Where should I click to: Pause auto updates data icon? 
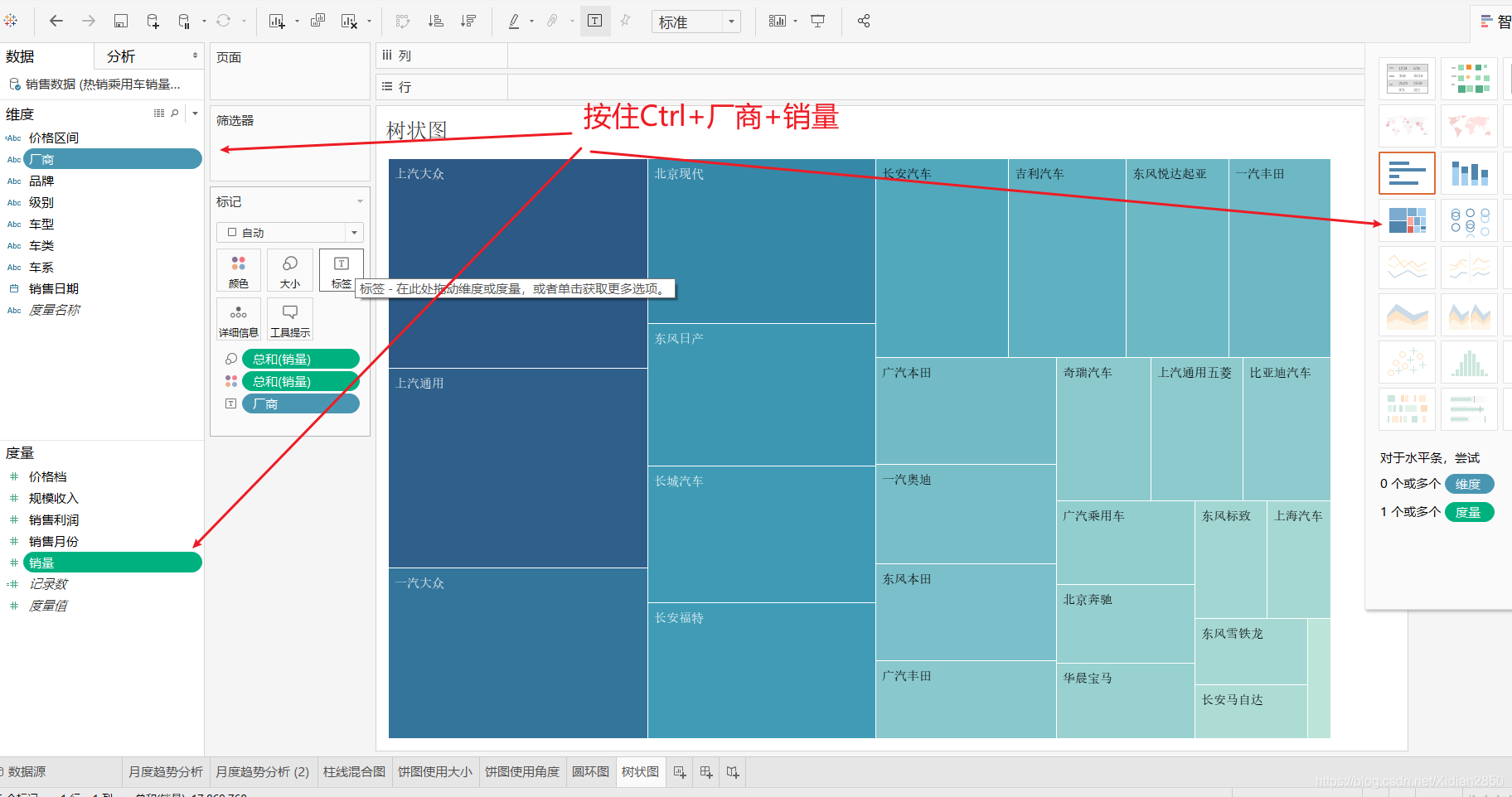[184, 21]
